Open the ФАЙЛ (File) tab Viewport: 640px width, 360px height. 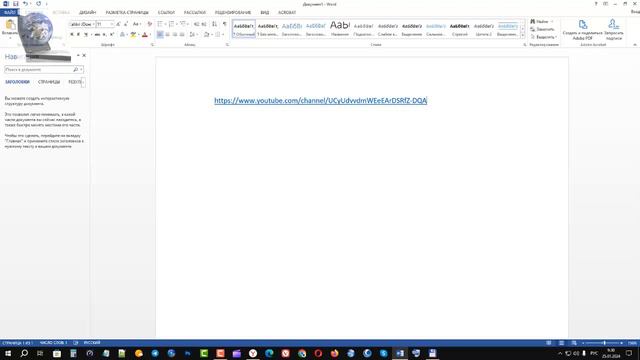click(9, 13)
